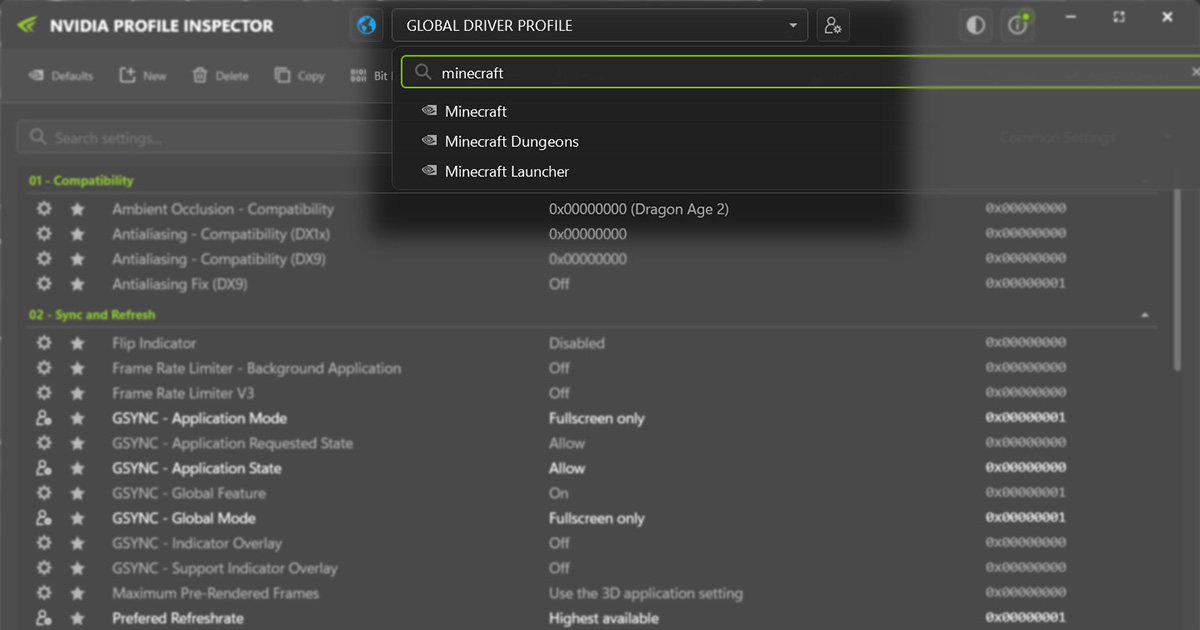The height and width of the screenshot is (630, 1200).
Task: Click the globe icon beside the profile dropdown
Action: (367, 26)
